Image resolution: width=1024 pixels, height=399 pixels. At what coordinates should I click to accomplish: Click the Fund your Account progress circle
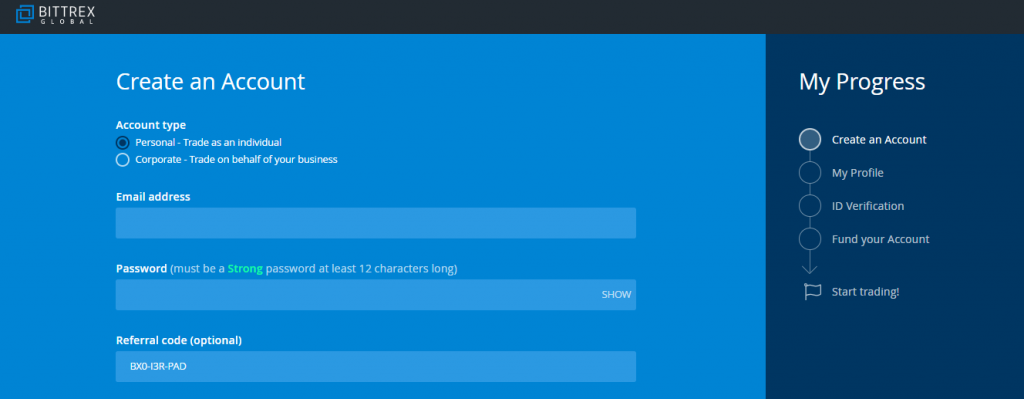810,239
